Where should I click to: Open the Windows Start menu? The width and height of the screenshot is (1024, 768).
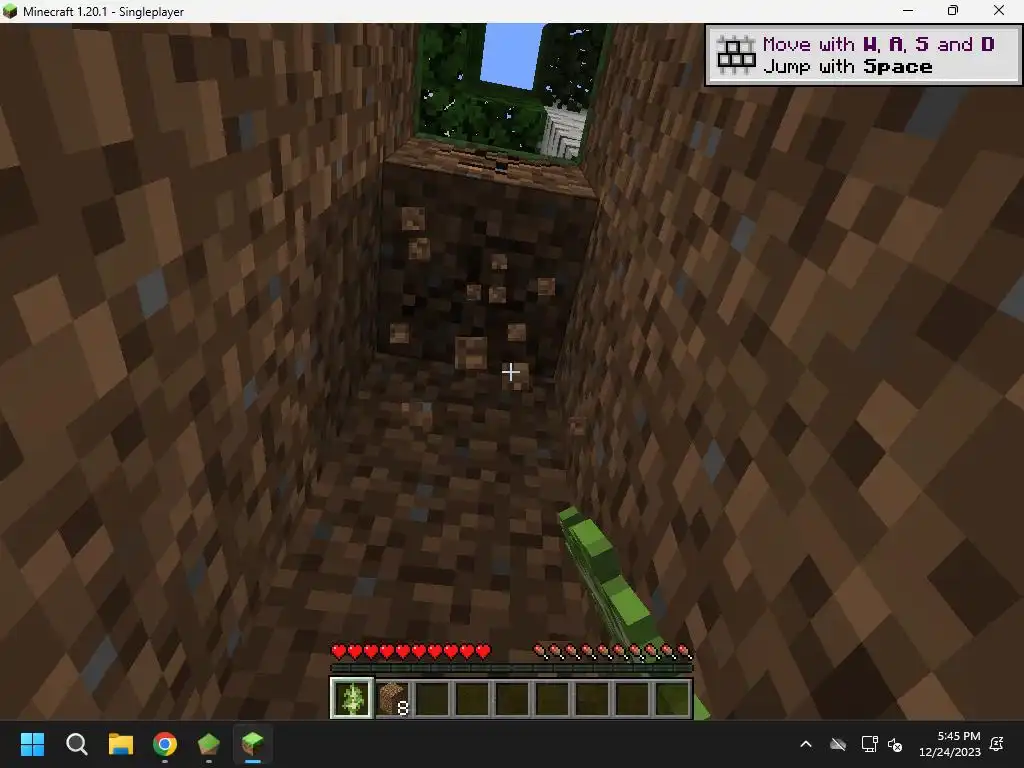point(32,744)
